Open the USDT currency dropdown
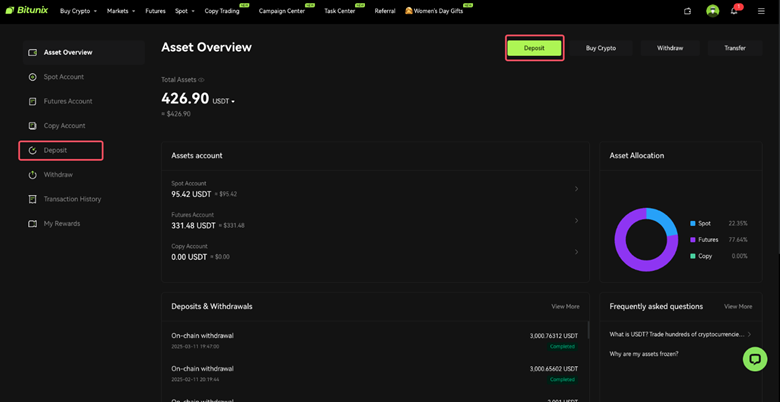This screenshot has height=402, width=780. coord(224,101)
